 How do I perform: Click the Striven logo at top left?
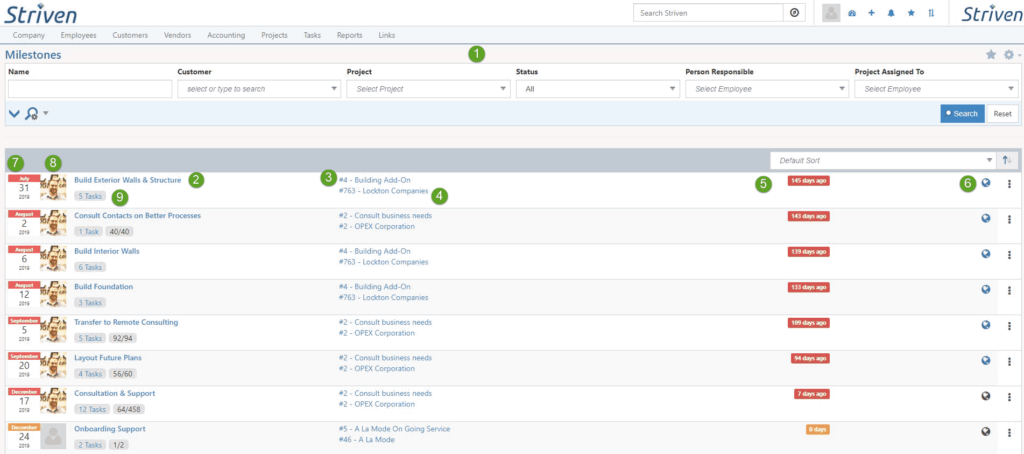point(40,13)
